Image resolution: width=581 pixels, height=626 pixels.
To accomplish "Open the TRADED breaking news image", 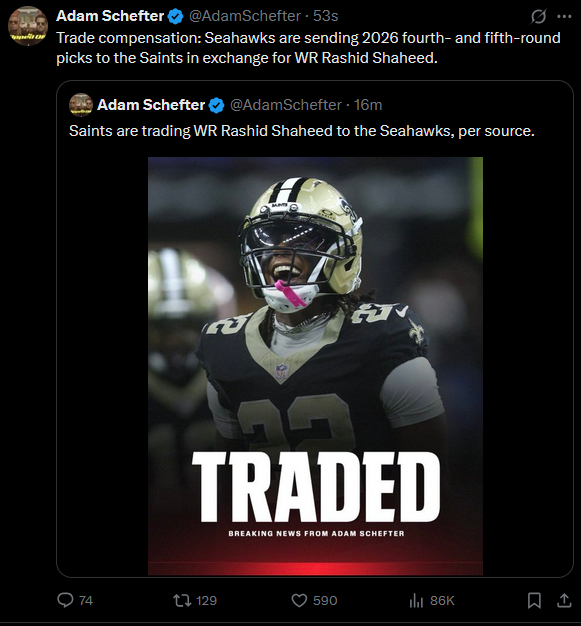I will (315, 366).
